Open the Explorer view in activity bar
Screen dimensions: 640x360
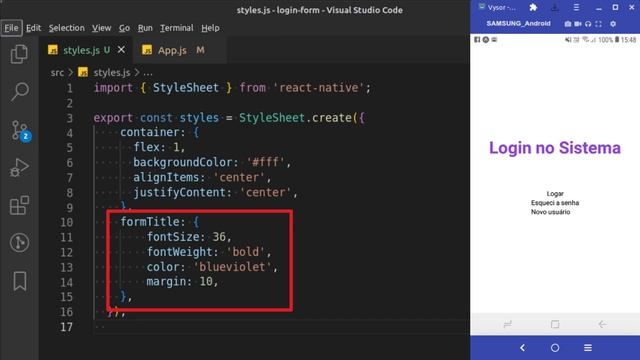pos(19,54)
